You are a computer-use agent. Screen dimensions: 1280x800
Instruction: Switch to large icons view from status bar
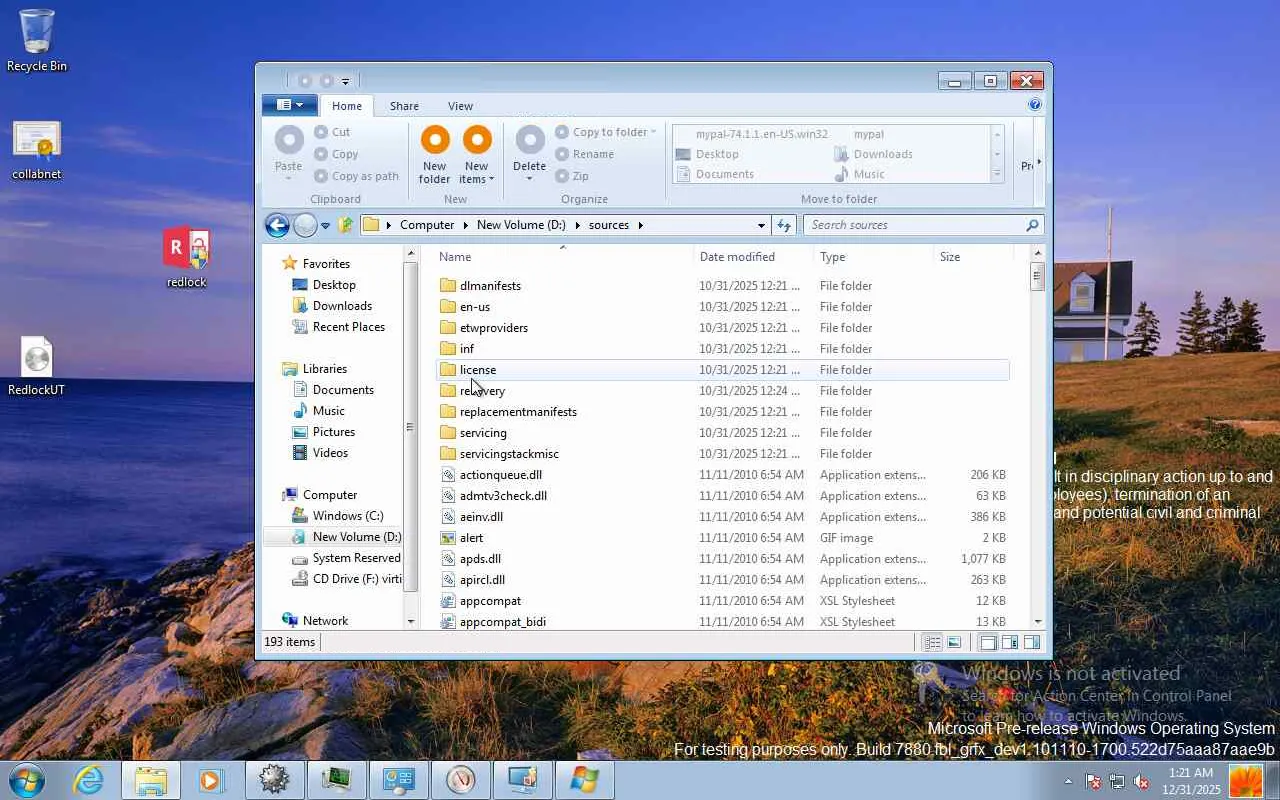point(954,643)
